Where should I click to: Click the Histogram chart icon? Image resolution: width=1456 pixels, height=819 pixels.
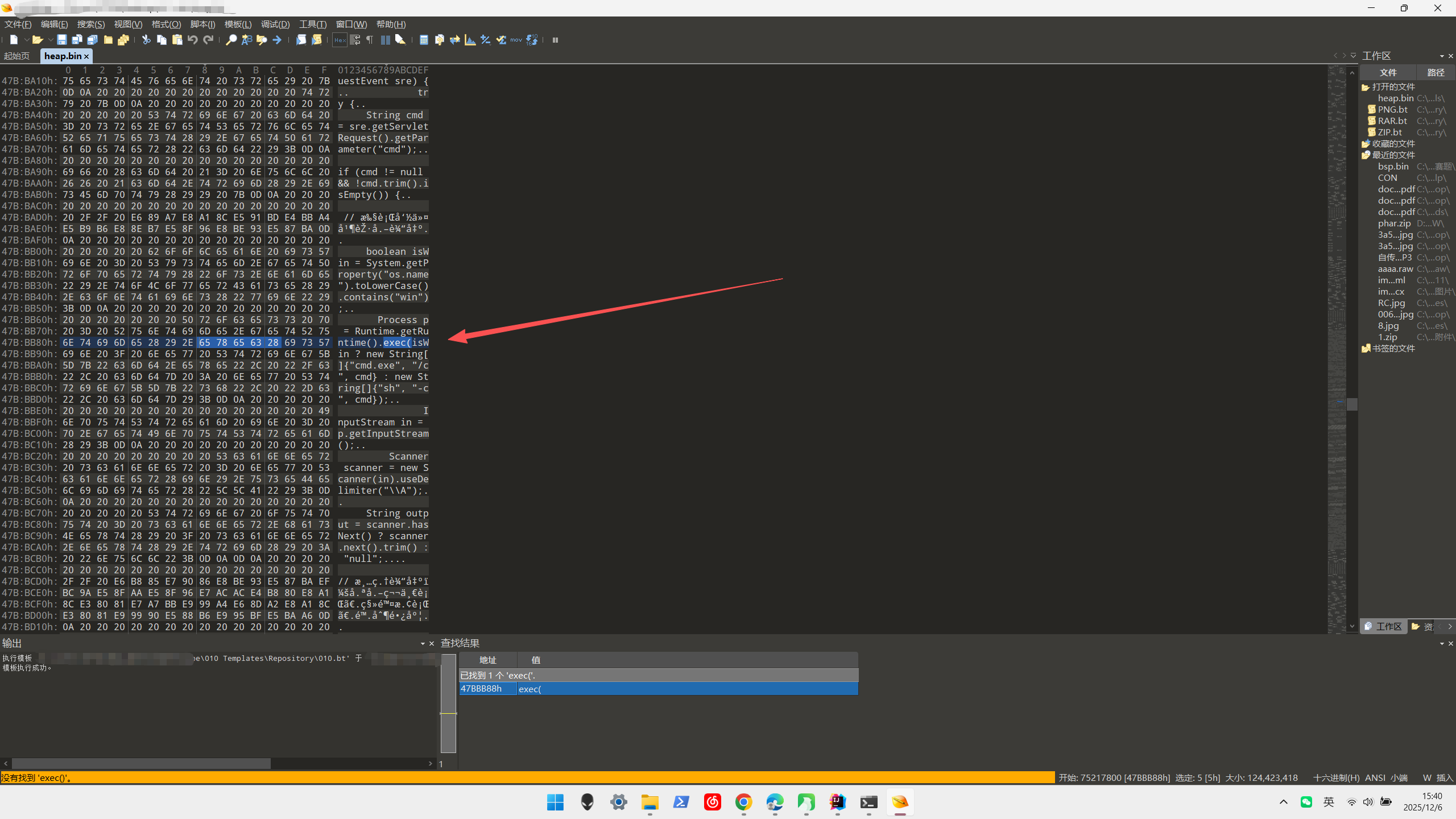click(470, 40)
